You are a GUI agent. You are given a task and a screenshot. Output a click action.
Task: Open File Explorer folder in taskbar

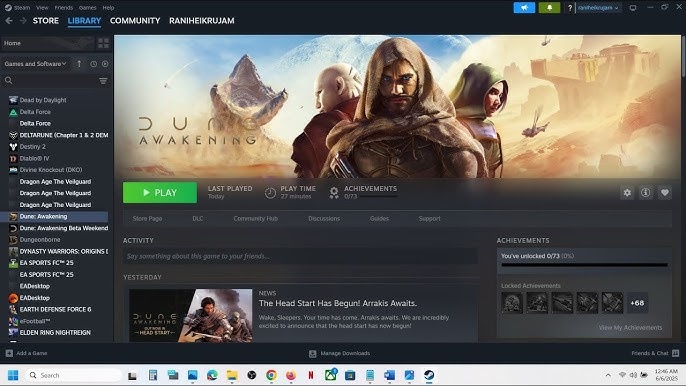click(x=232, y=375)
